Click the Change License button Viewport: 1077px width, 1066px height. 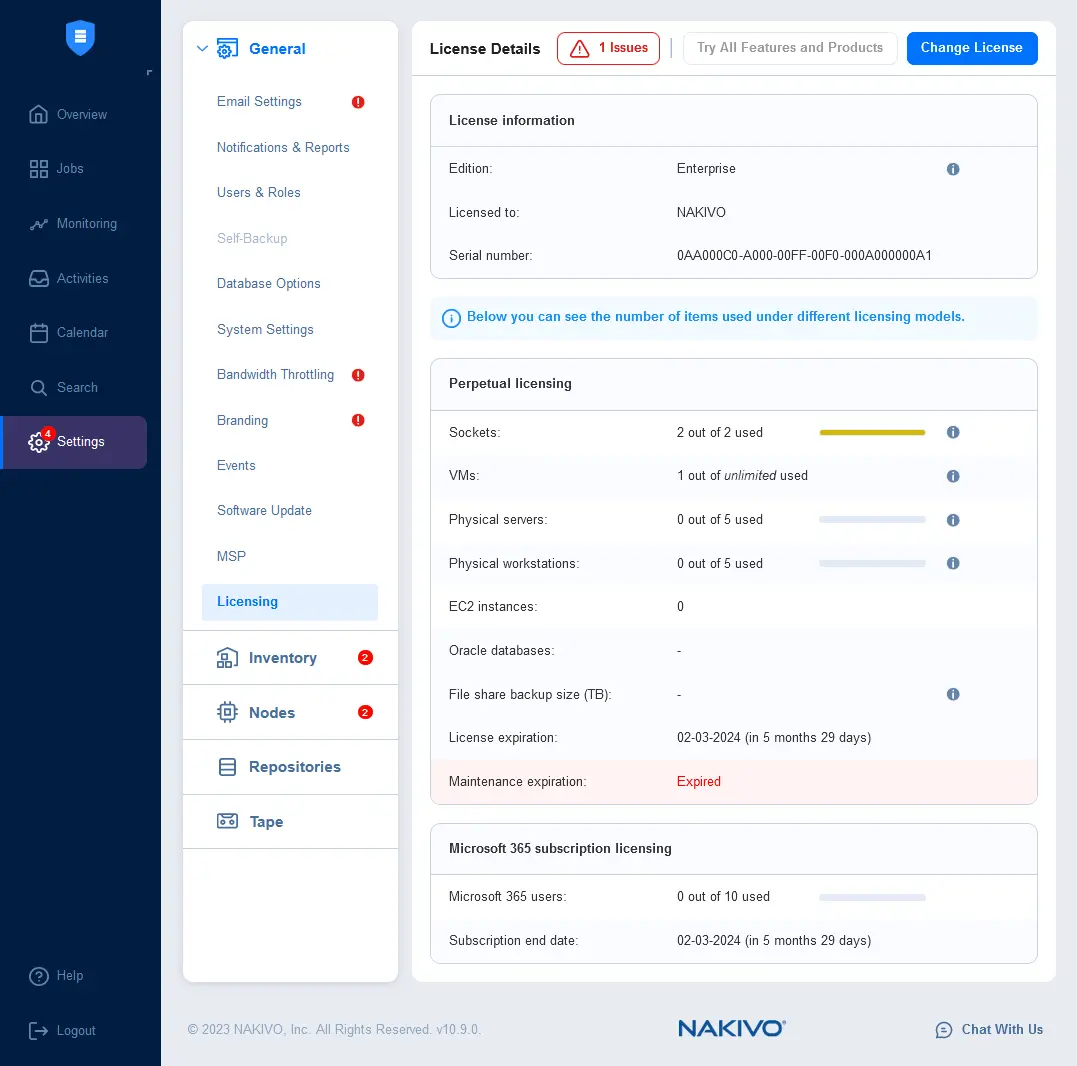[971, 49]
